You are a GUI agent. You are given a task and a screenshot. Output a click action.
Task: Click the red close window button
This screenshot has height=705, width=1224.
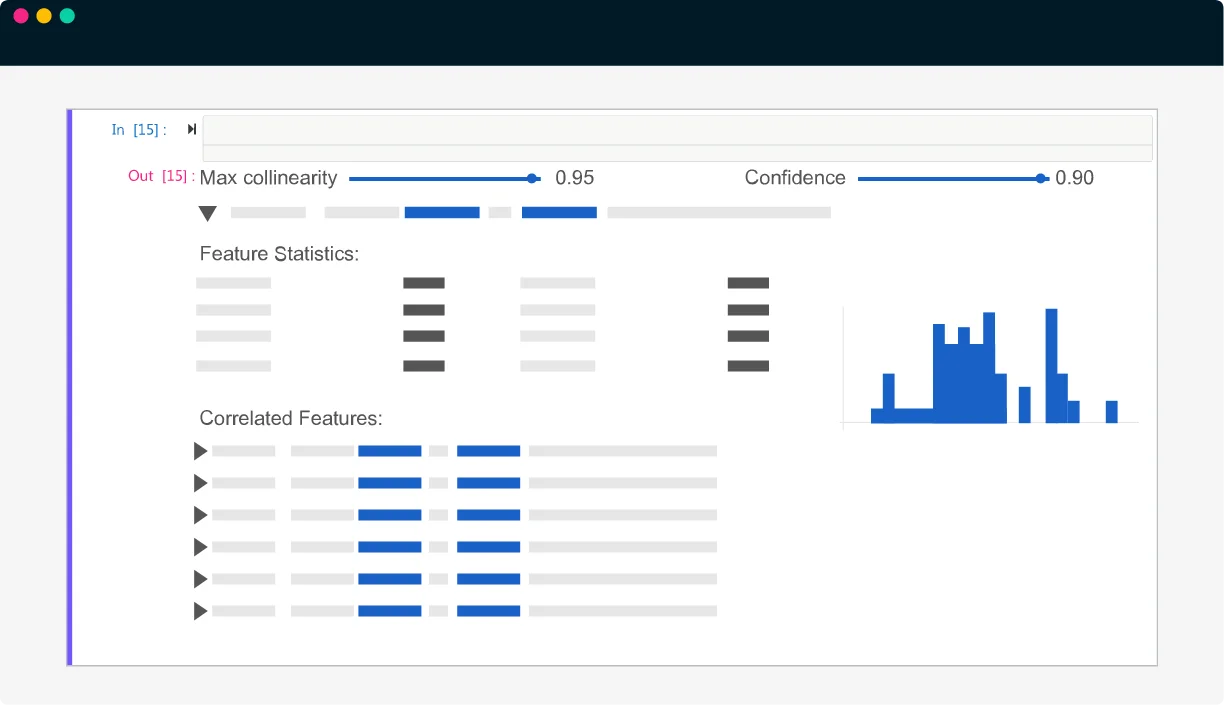click(x=21, y=16)
